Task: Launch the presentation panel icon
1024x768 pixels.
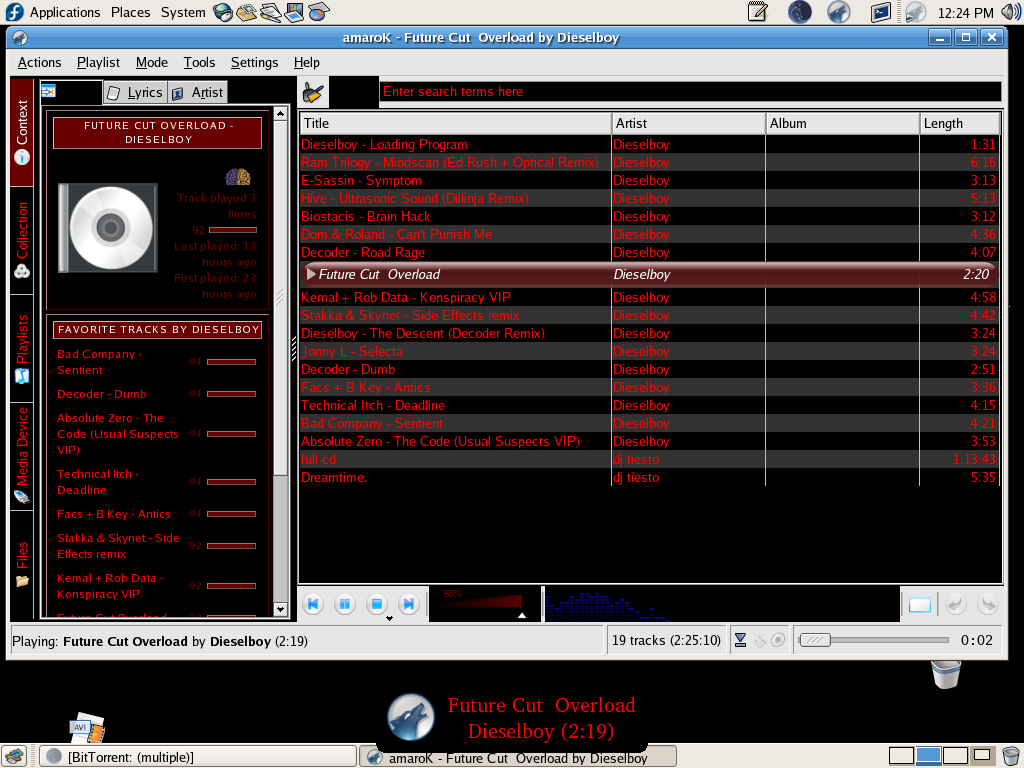Action: click(x=295, y=12)
